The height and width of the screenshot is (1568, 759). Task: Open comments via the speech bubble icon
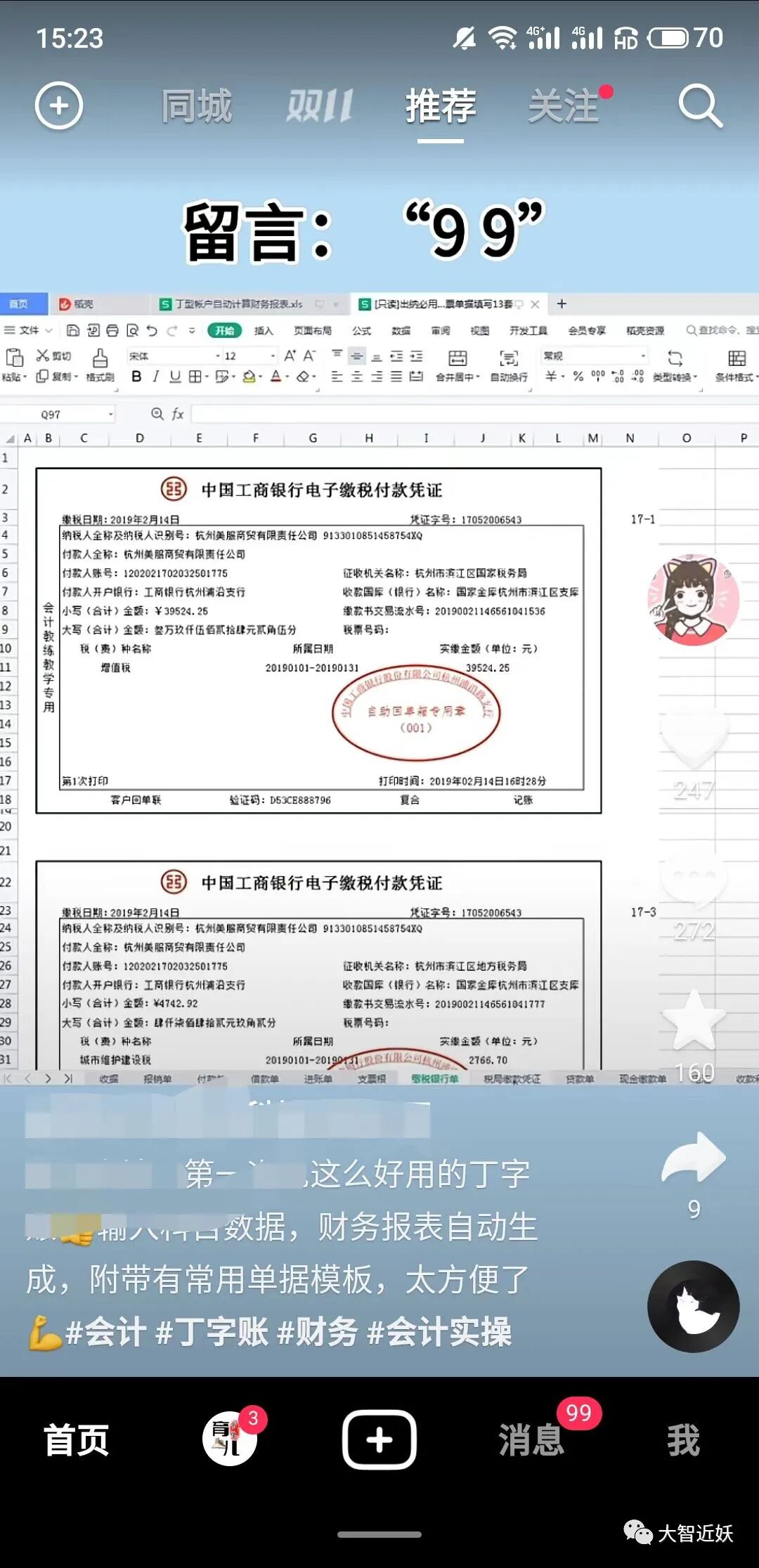point(694,878)
